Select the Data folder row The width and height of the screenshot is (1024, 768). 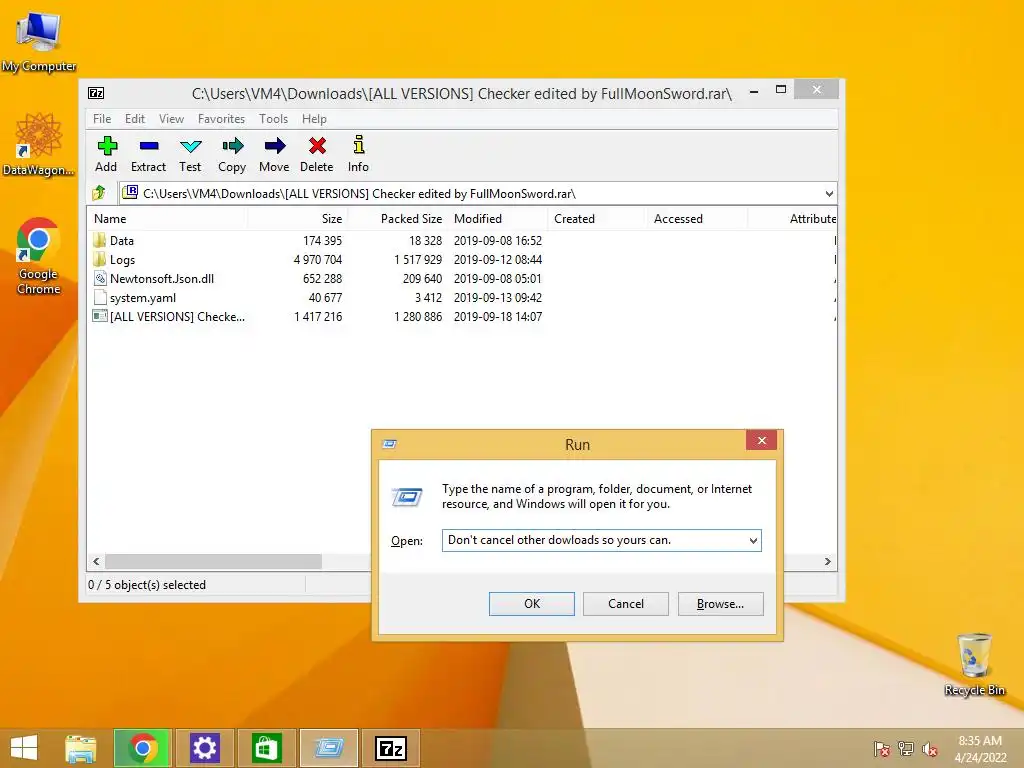tap(461, 240)
